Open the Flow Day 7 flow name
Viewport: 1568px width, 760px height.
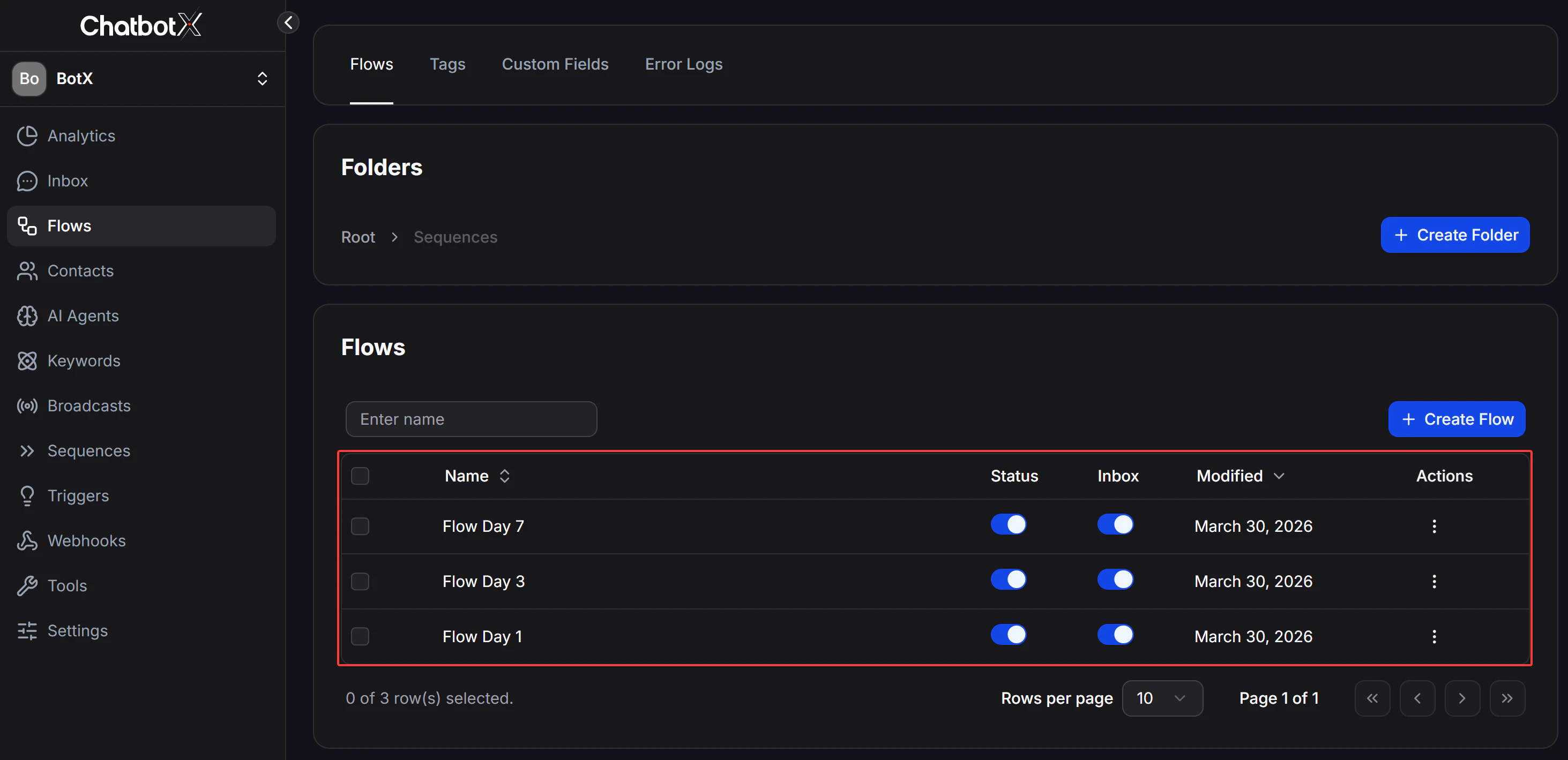483,526
